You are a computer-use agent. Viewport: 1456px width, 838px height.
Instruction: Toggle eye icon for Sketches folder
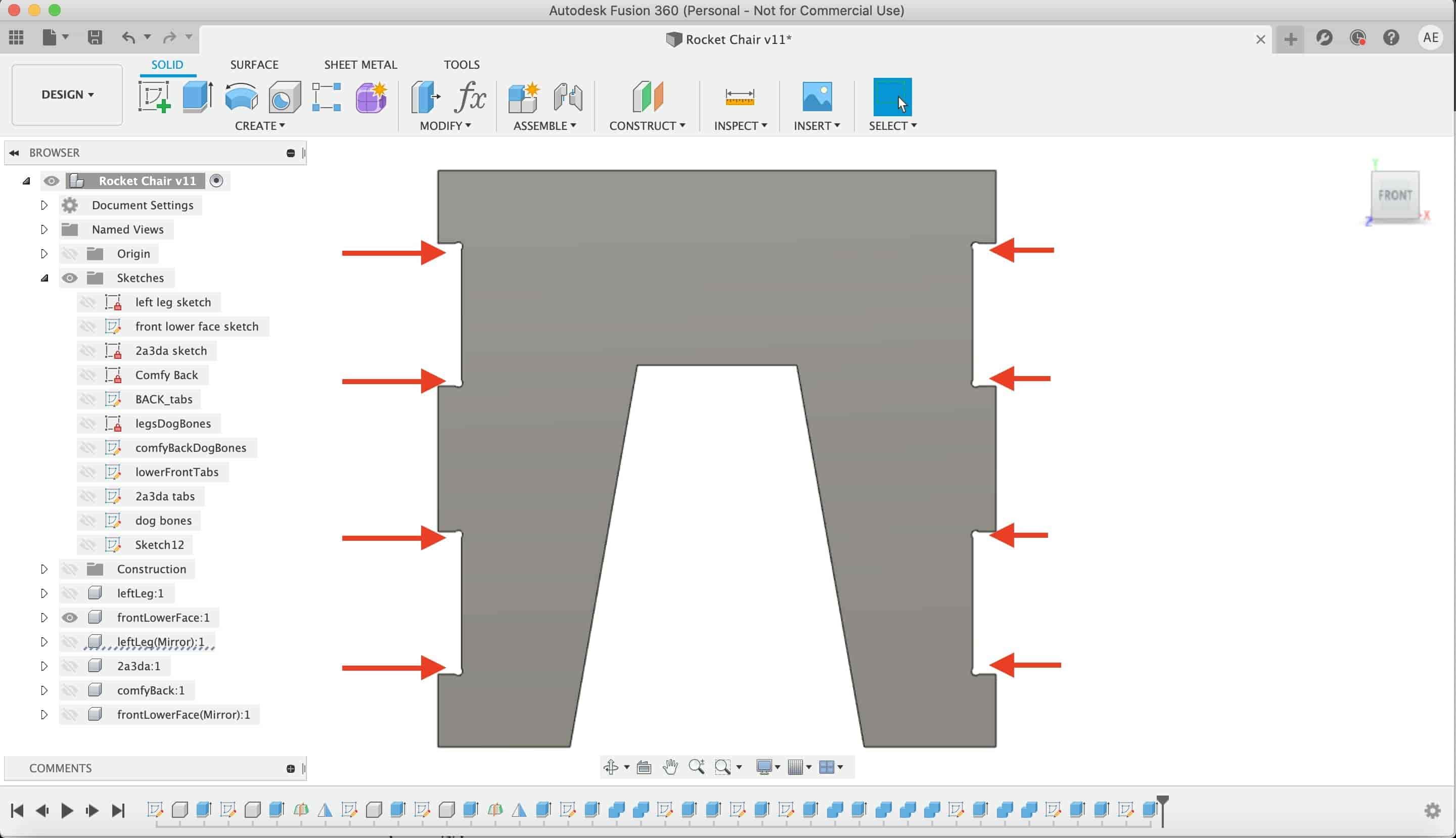69,277
